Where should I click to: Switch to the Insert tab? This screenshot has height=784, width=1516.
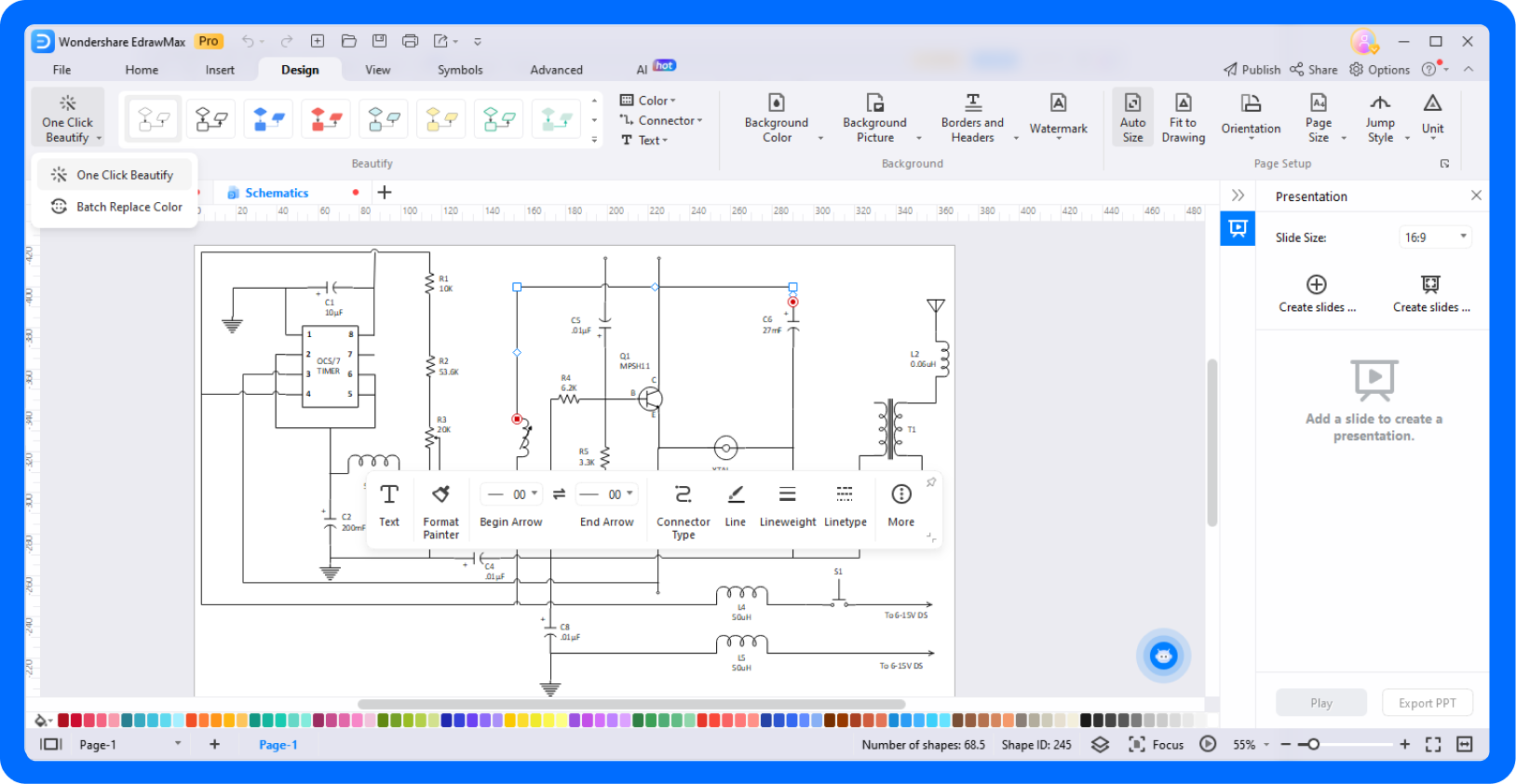(x=220, y=70)
